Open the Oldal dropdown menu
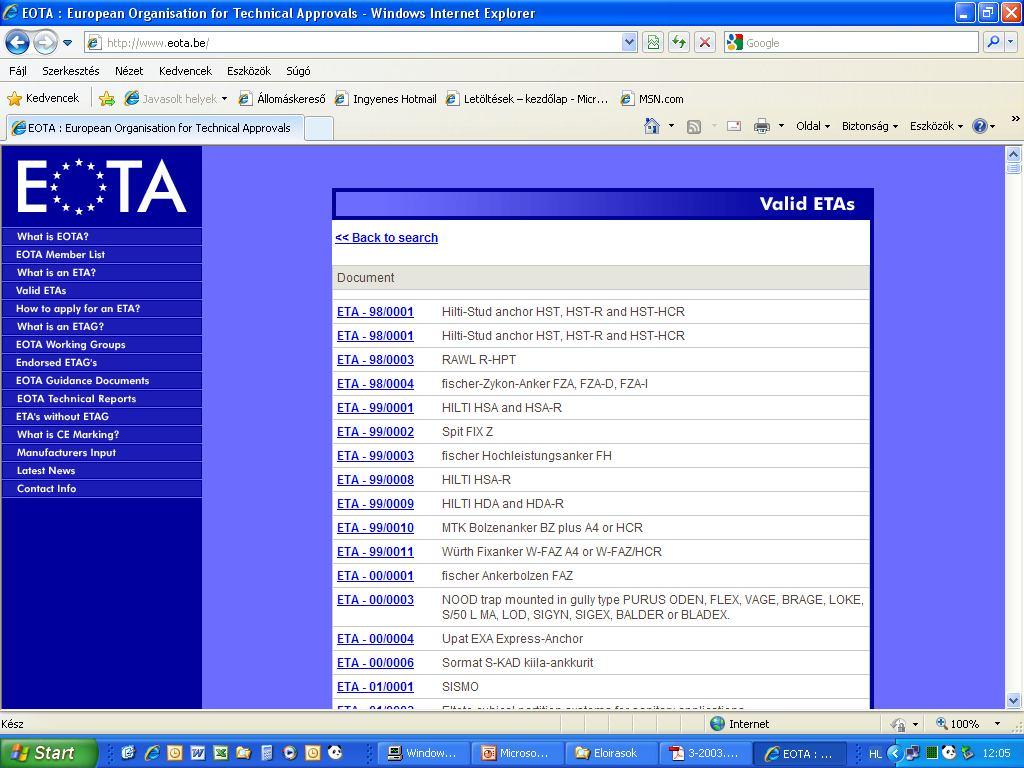This screenshot has height=768, width=1024. pos(812,126)
